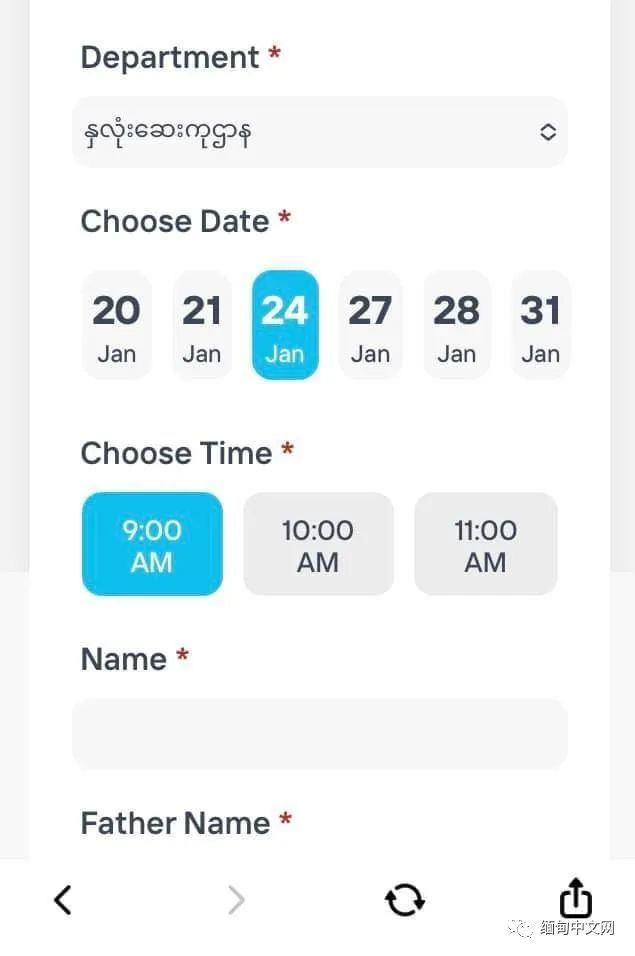
Task: Choose the 11:00 AM time slot
Action: point(486,544)
